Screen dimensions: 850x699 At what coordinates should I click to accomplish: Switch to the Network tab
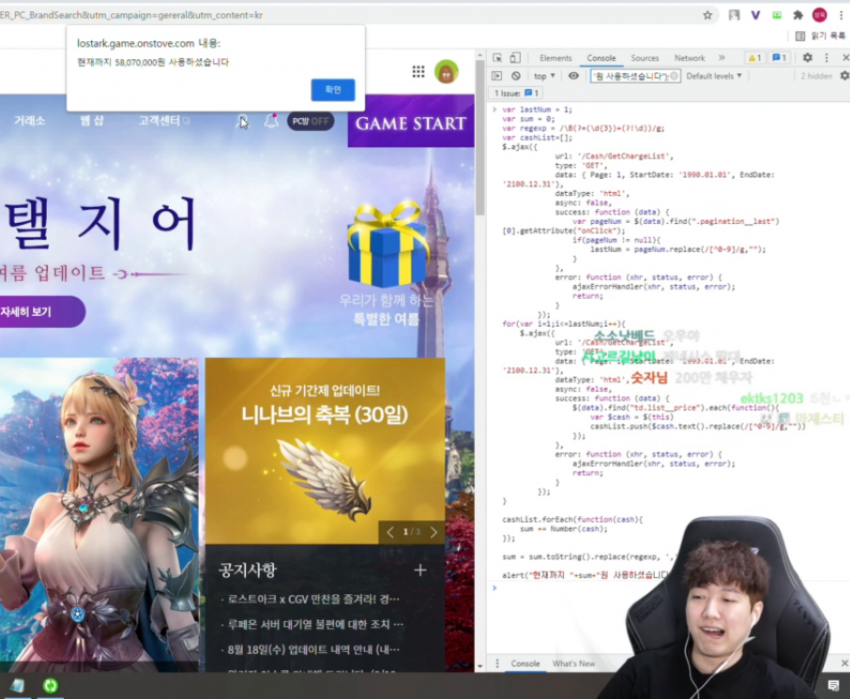pos(690,58)
